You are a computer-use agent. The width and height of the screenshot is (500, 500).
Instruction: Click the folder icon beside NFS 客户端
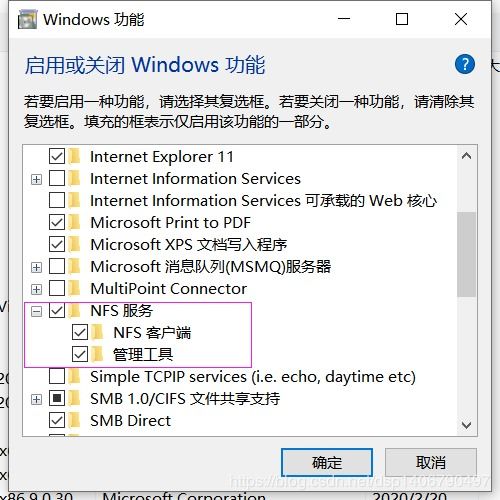coord(98,332)
